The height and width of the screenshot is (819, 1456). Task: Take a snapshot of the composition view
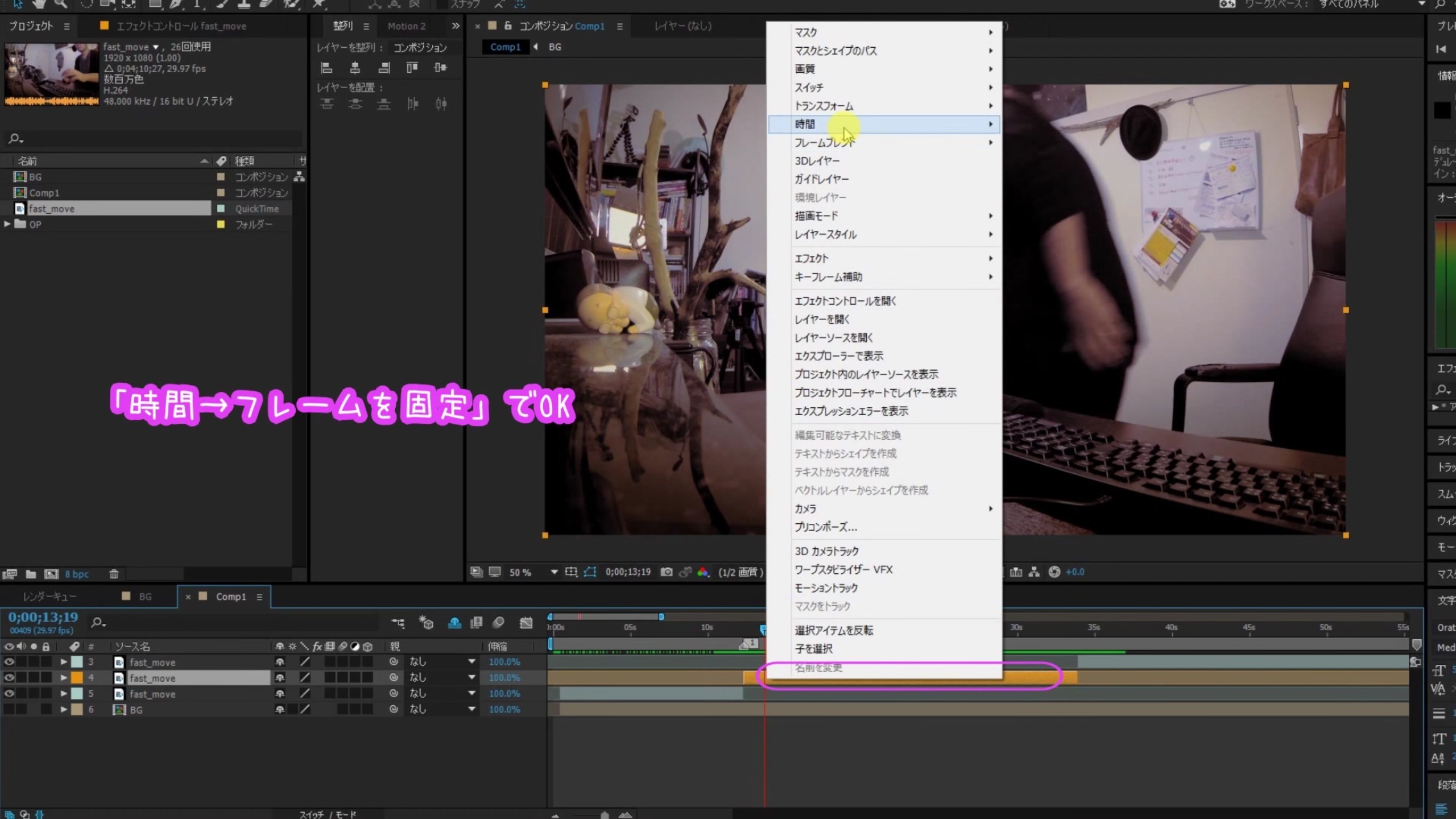666,572
